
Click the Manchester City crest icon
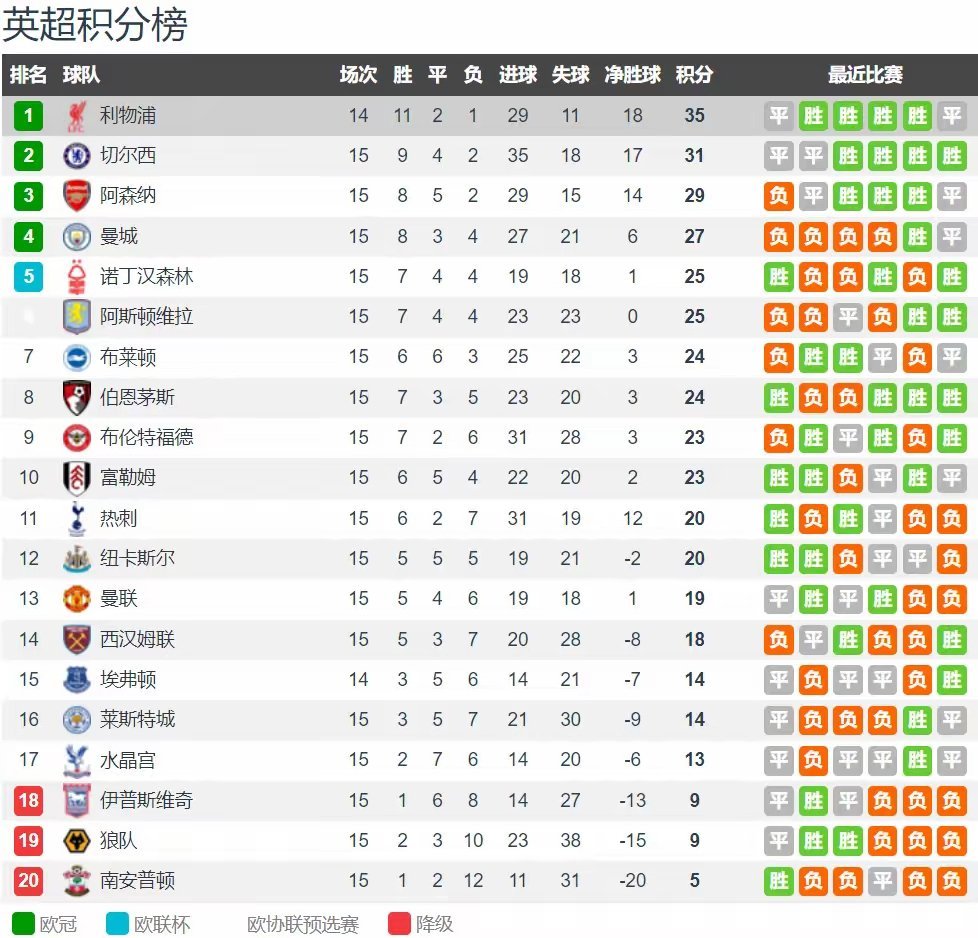[77, 237]
